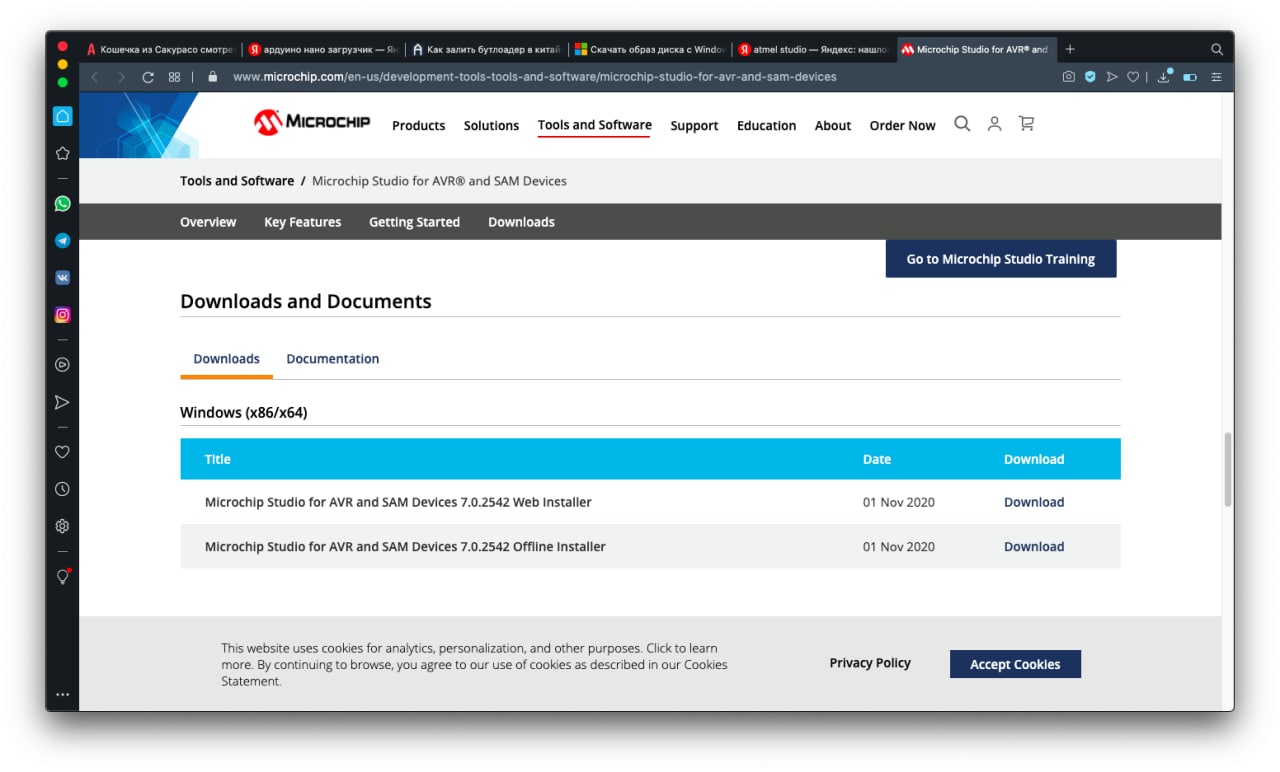Image resolution: width=1280 pixels, height=772 pixels.
Task: Open the Microchip account user icon
Action: (994, 124)
